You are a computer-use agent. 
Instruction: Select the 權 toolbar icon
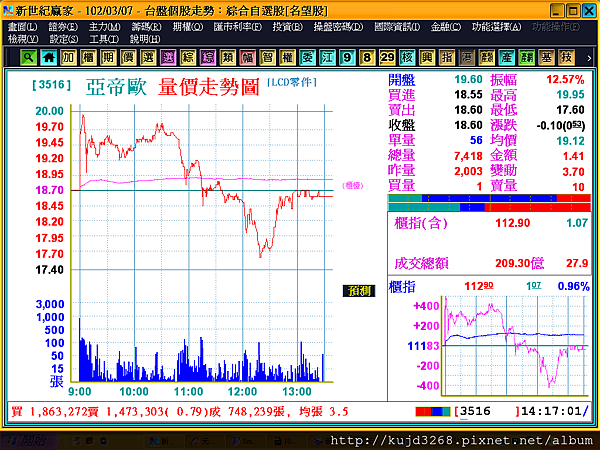pos(287,58)
